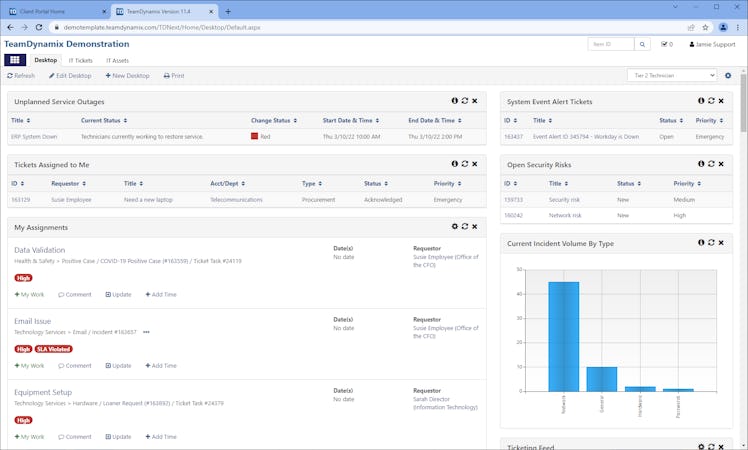
Task: Open the checked items counter showing 0
Action: [667, 44]
